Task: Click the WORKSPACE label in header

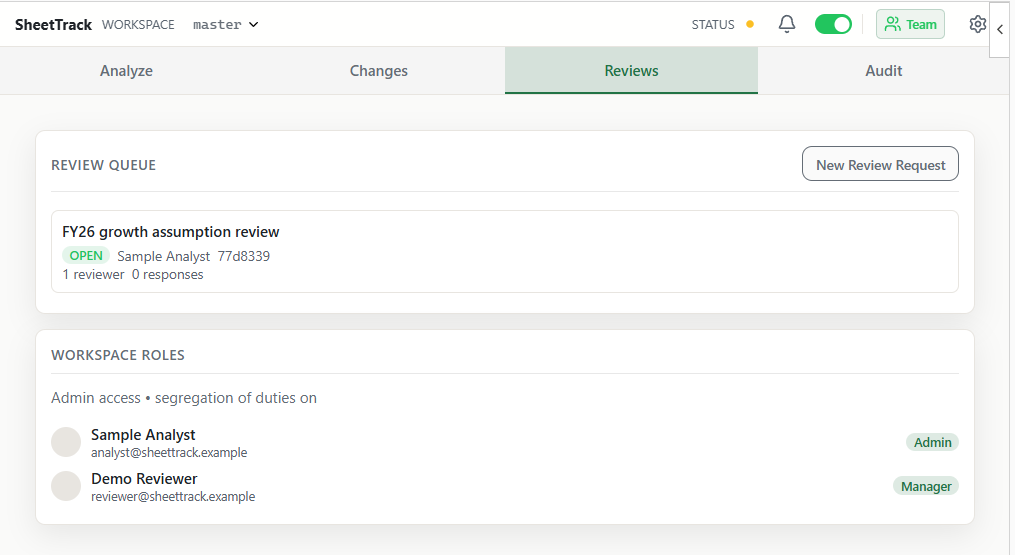Action: (138, 25)
